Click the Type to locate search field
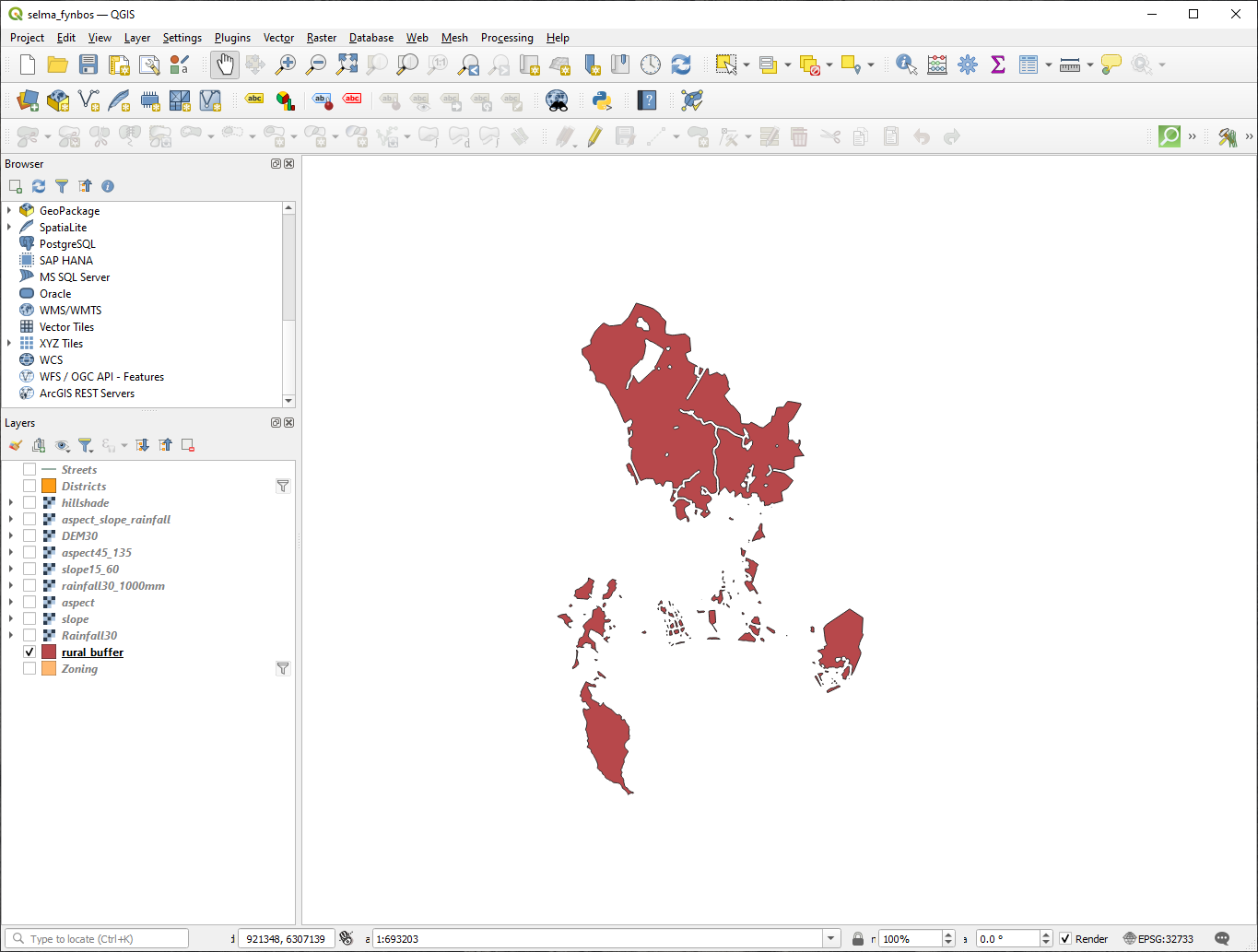Image resolution: width=1258 pixels, height=952 pixels. pos(101,939)
